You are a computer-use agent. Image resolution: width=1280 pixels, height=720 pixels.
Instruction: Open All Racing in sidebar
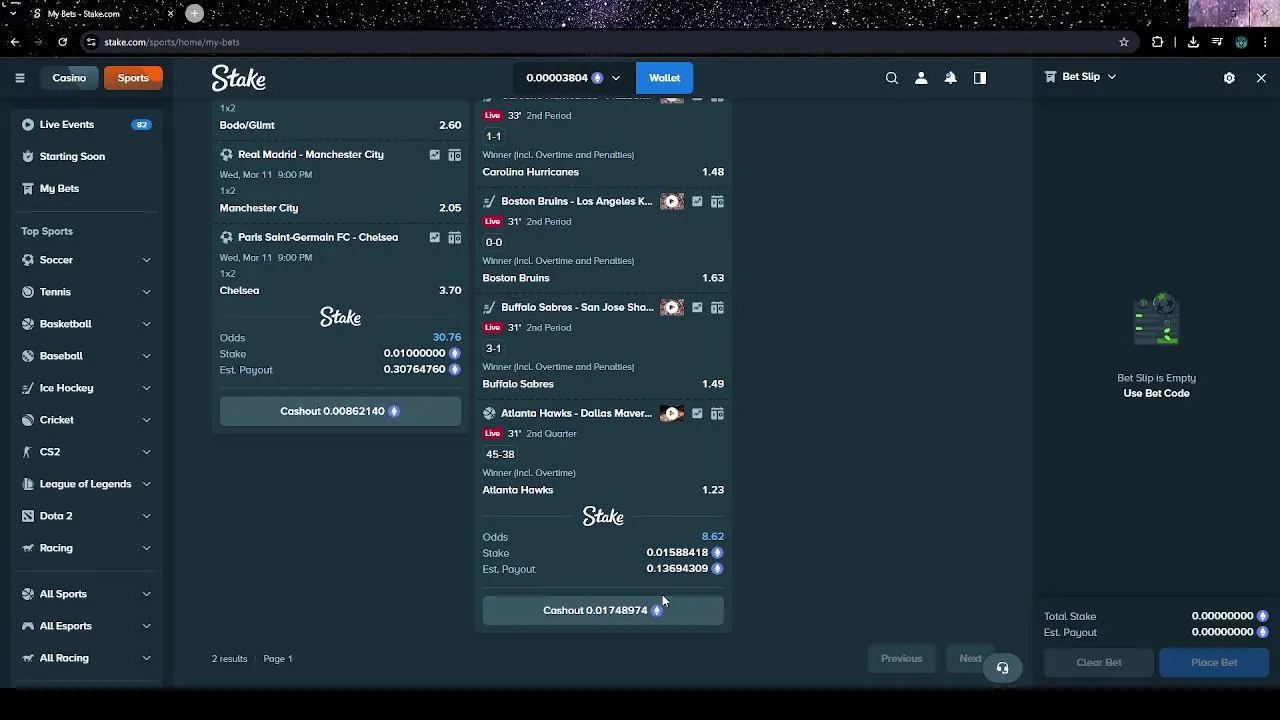[x=64, y=658]
